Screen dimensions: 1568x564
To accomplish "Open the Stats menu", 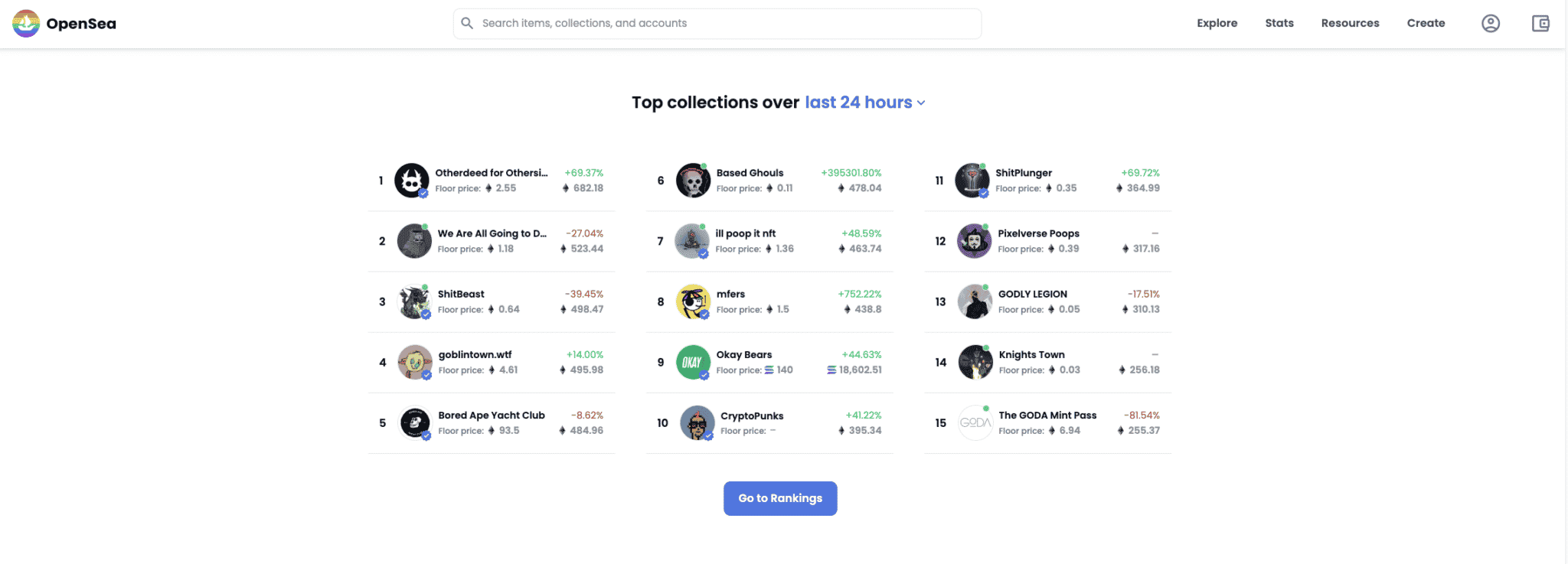I will tap(1279, 24).
